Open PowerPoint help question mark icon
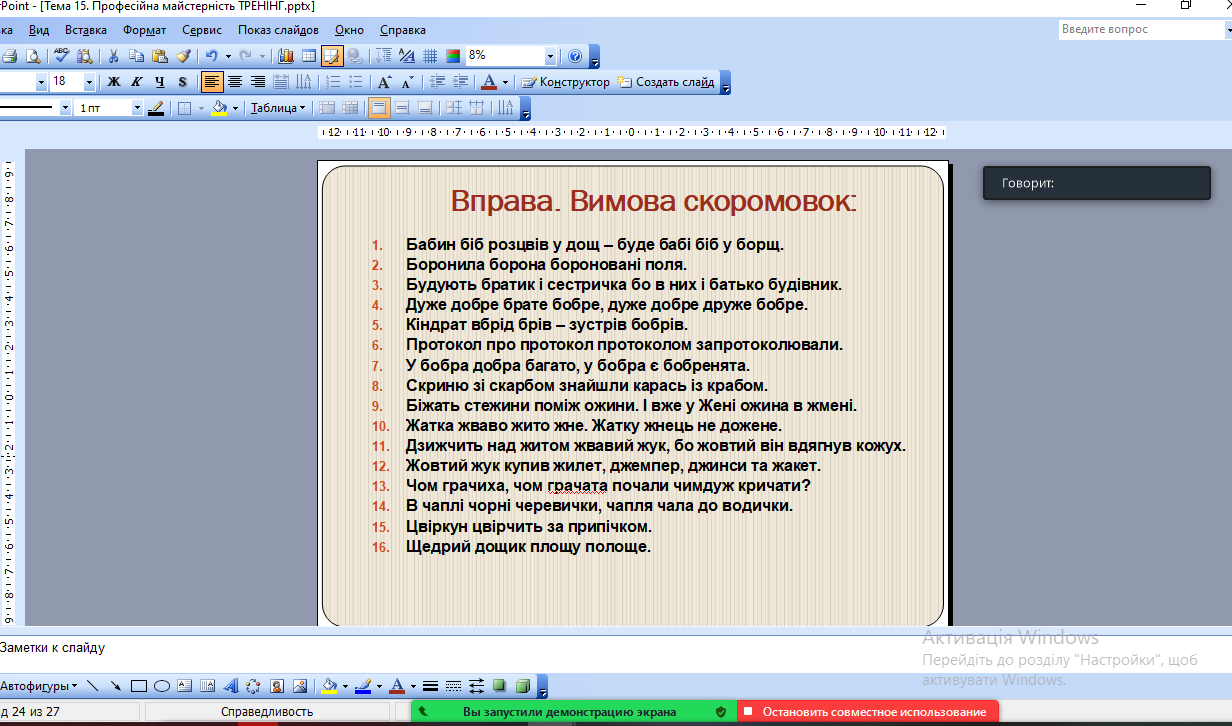Viewport: 1232px width, 726px height. click(575, 56)
